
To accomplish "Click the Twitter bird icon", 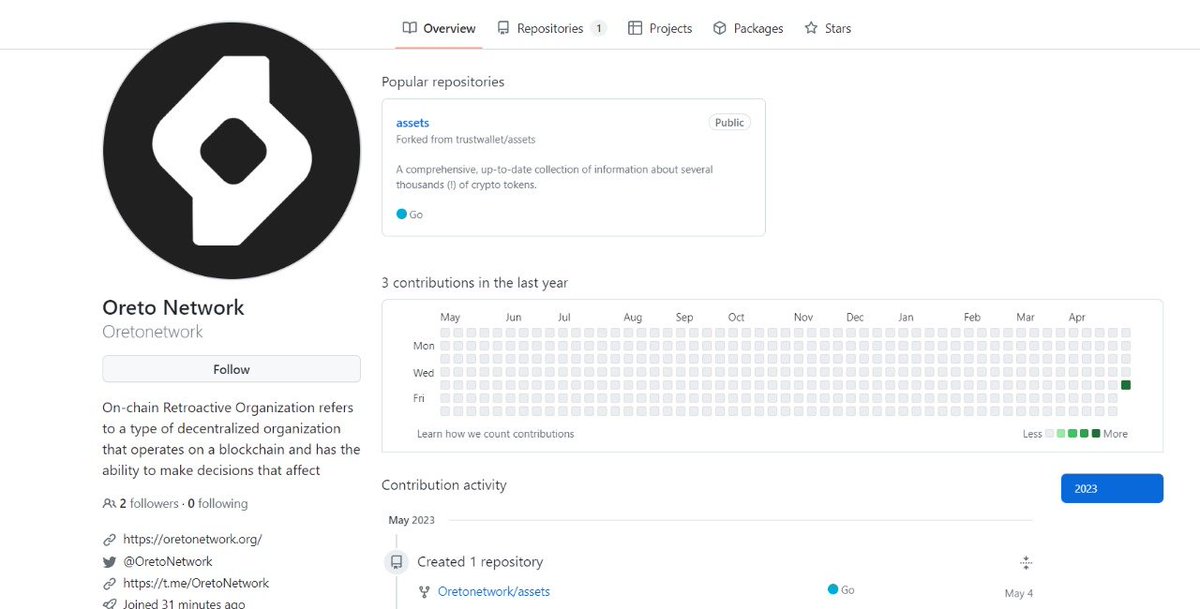I will 109,562.
